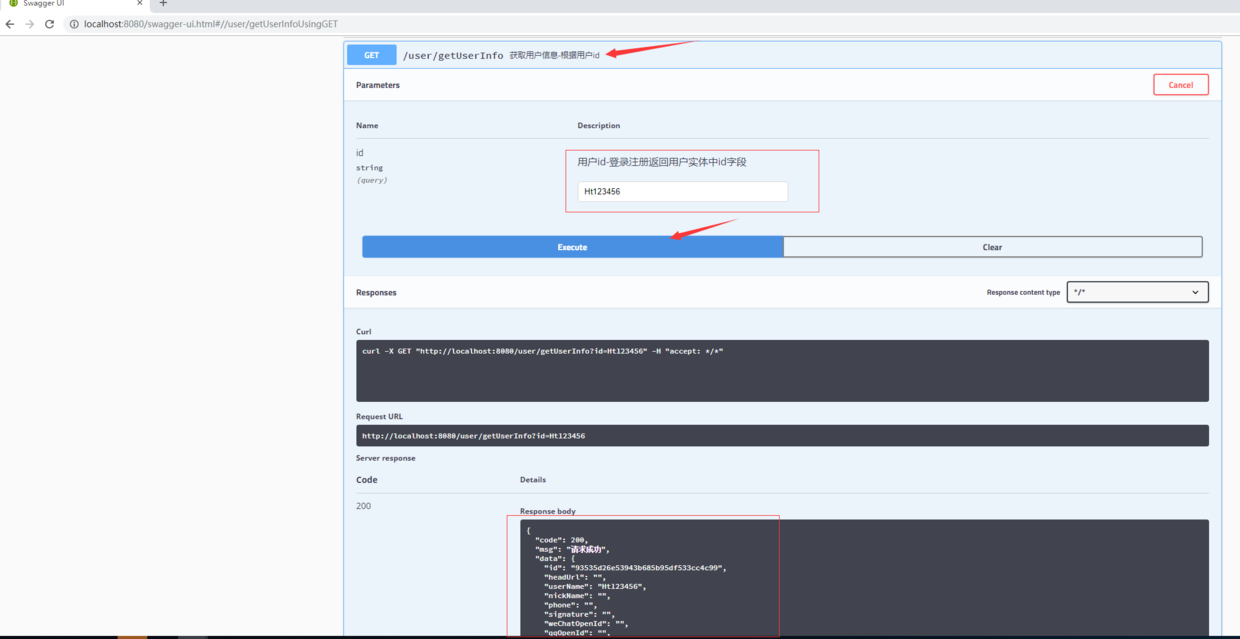The image size is (1240, 639).
Task: Click the "userName": "Ht123456" response line
Action: point(595,586)
